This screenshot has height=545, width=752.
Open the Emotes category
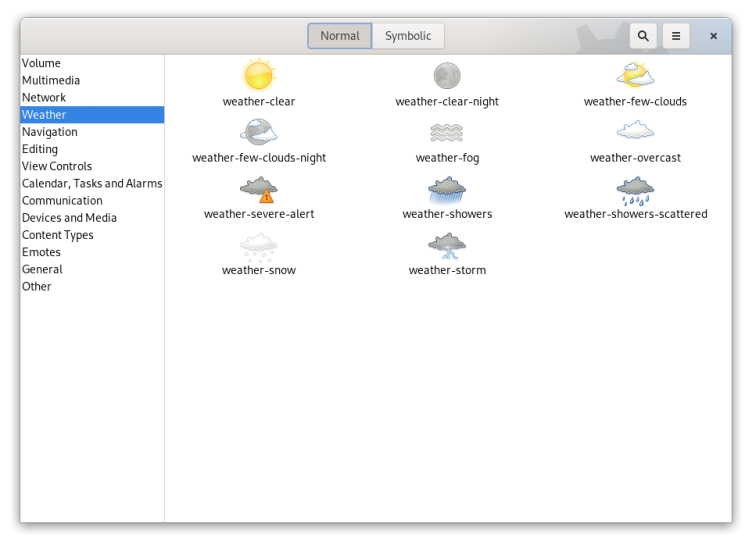coord(42,252)
